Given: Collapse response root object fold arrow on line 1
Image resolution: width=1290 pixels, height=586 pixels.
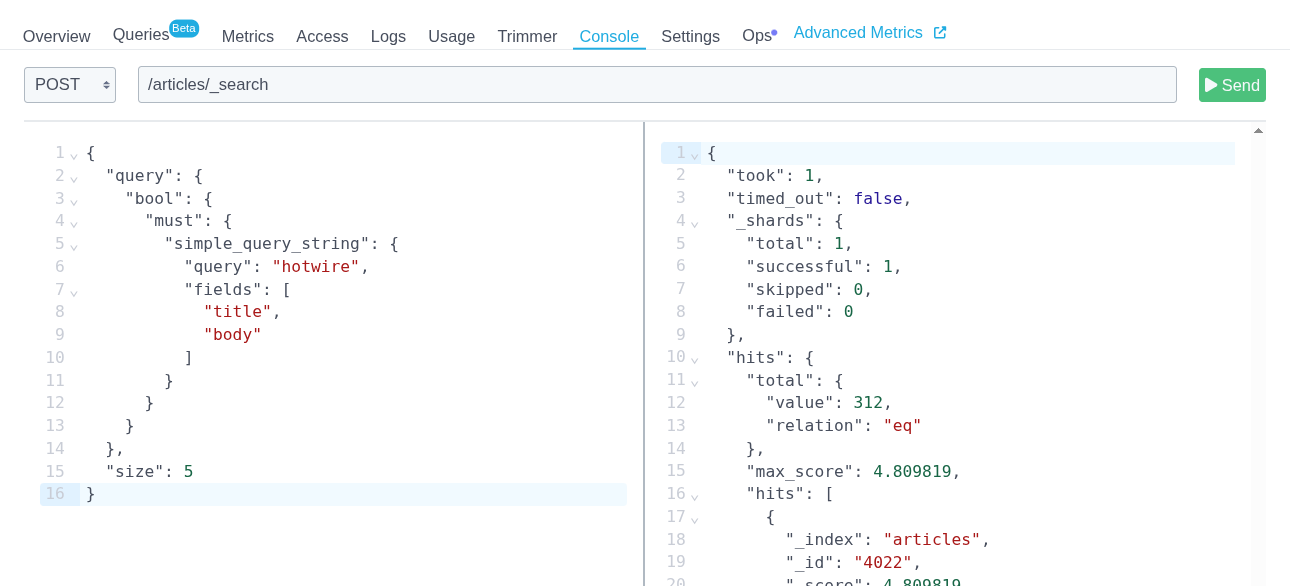Looking at the screenshot, I should (695, 154).
